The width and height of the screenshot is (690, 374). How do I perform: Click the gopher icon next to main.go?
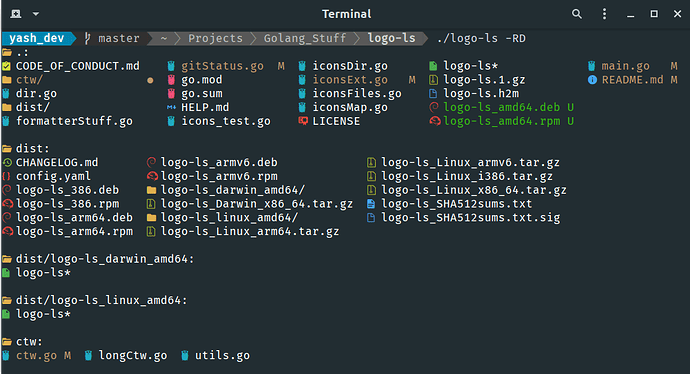592,66
